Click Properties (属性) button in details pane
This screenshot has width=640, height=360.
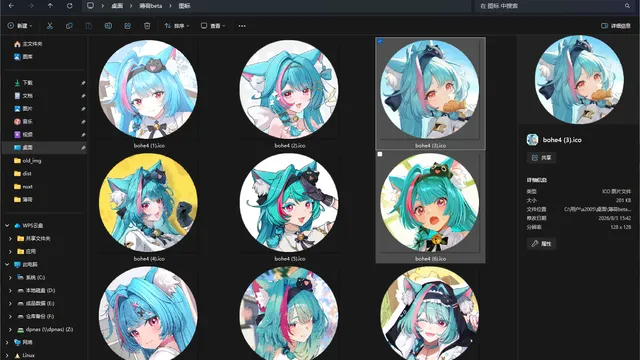click(541, 244)
